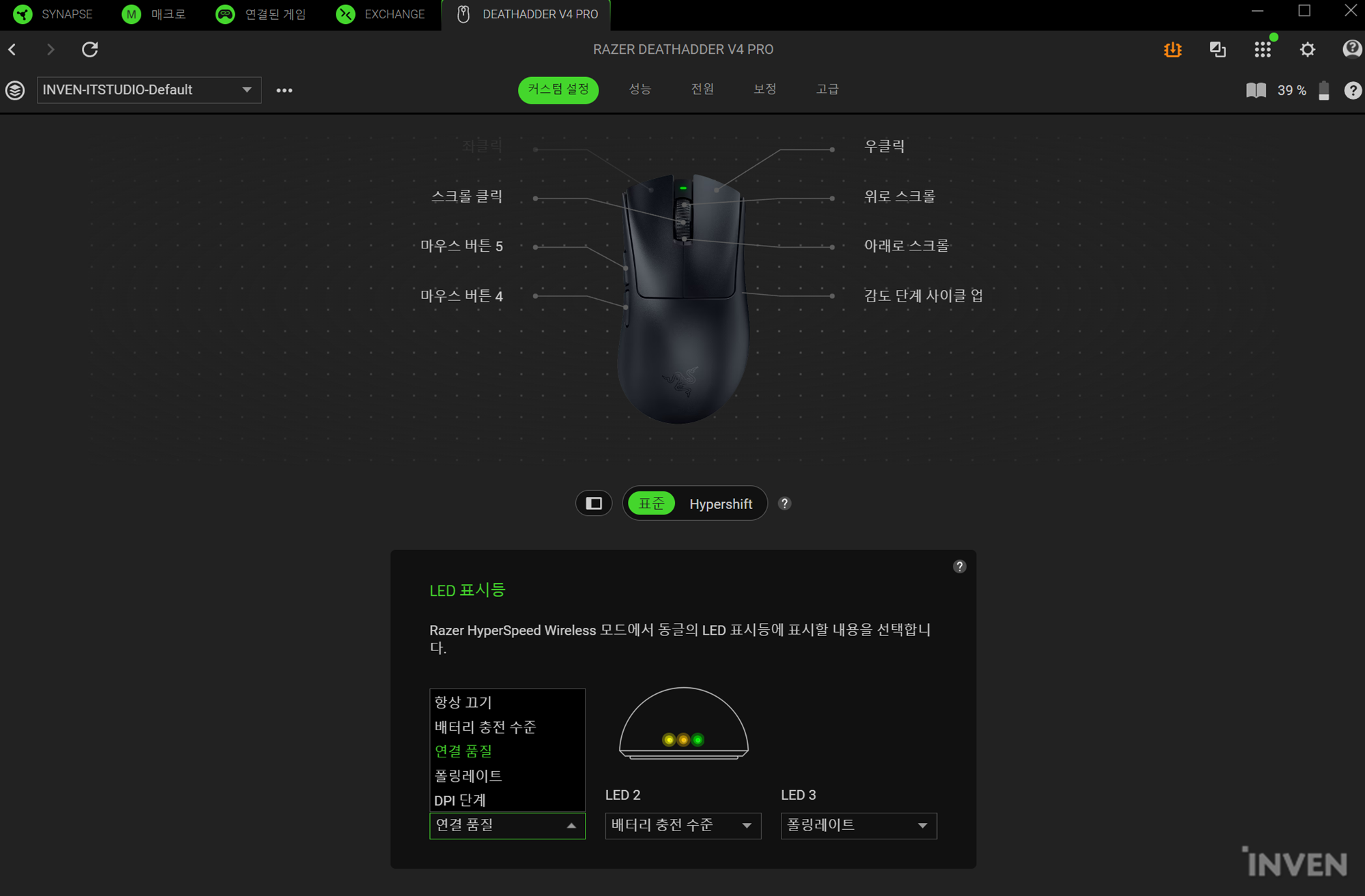Viewport: 1365px width, 896px height.
Task: Click the user guide book icon
Action: (x=1256, y=90)
